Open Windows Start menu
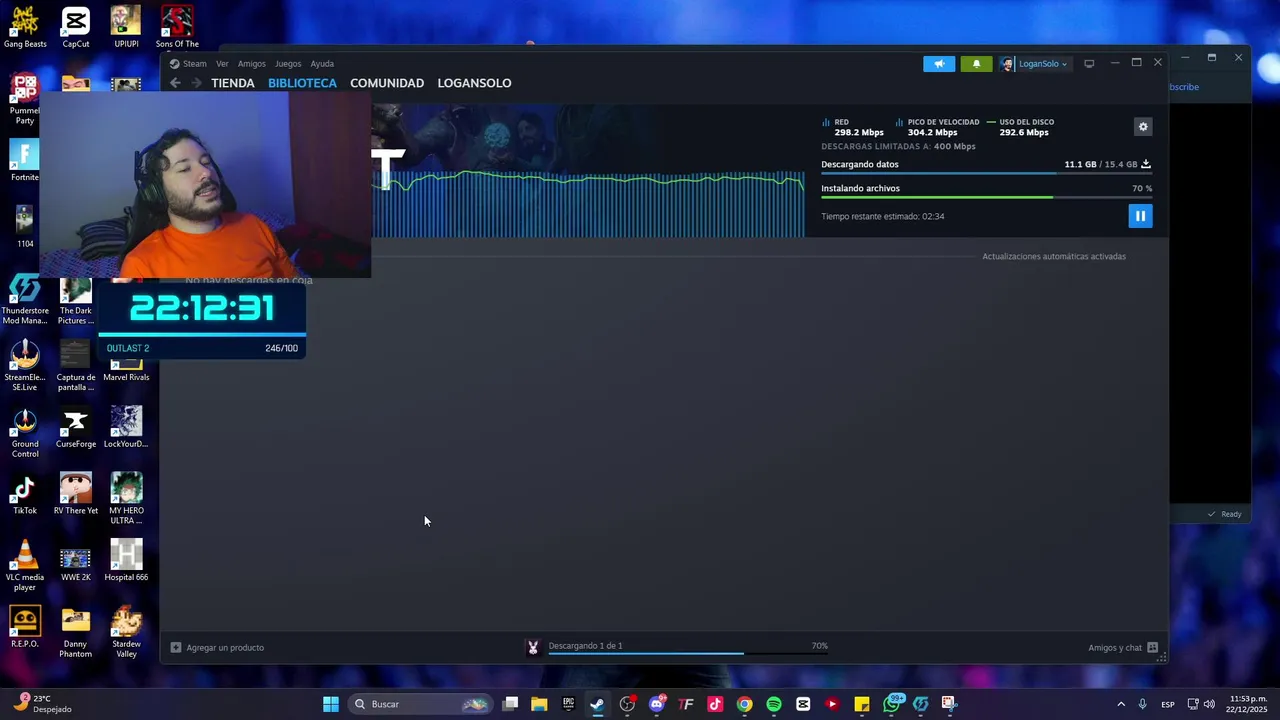This screenshot has width=1280, height=720. pos(331,704)
